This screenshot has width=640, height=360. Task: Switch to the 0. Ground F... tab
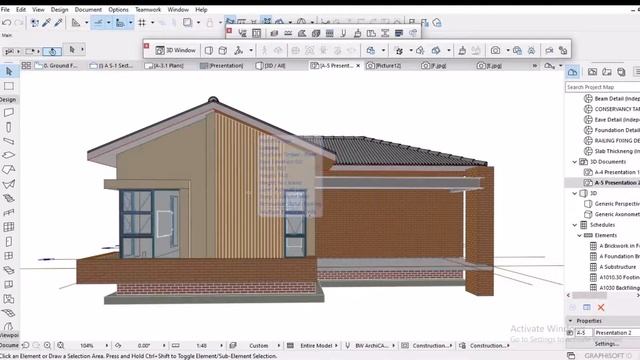coord(56,65)
